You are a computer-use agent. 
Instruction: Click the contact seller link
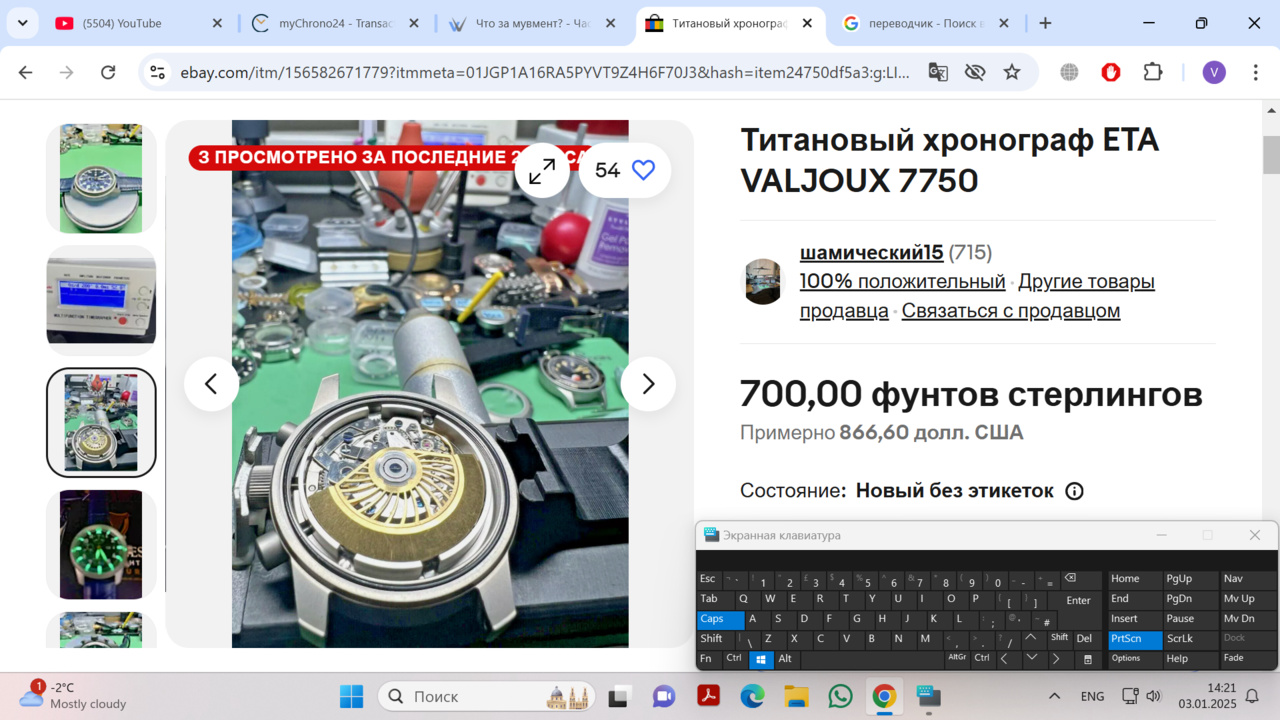tap(1010, 311)
